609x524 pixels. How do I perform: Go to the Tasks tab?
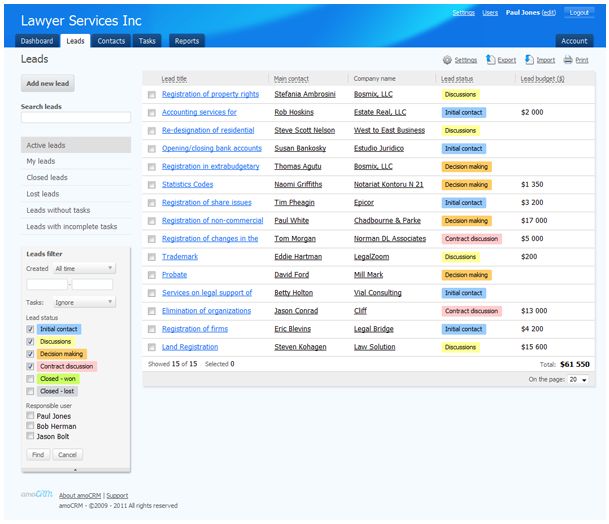[147, 41]
